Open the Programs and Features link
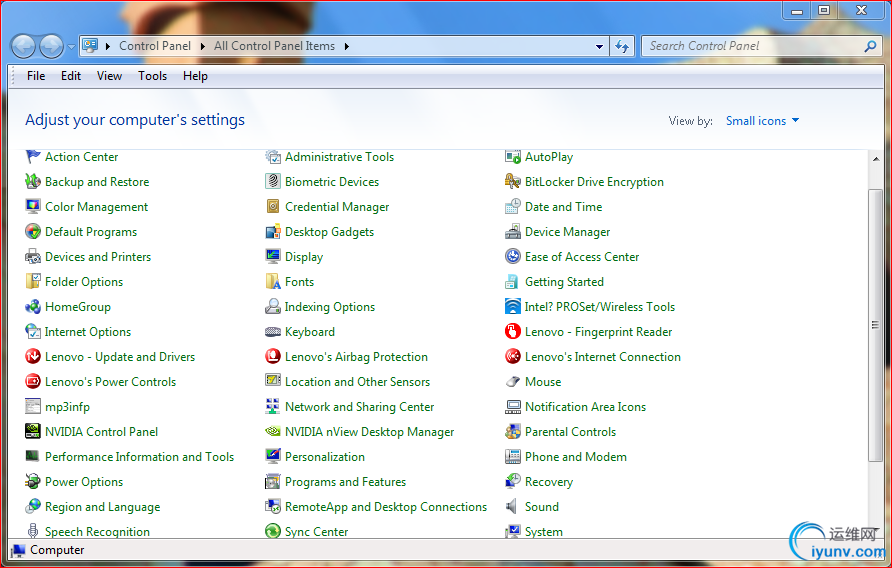The height and width of the screenshot is (568, 892). point(345,482)
